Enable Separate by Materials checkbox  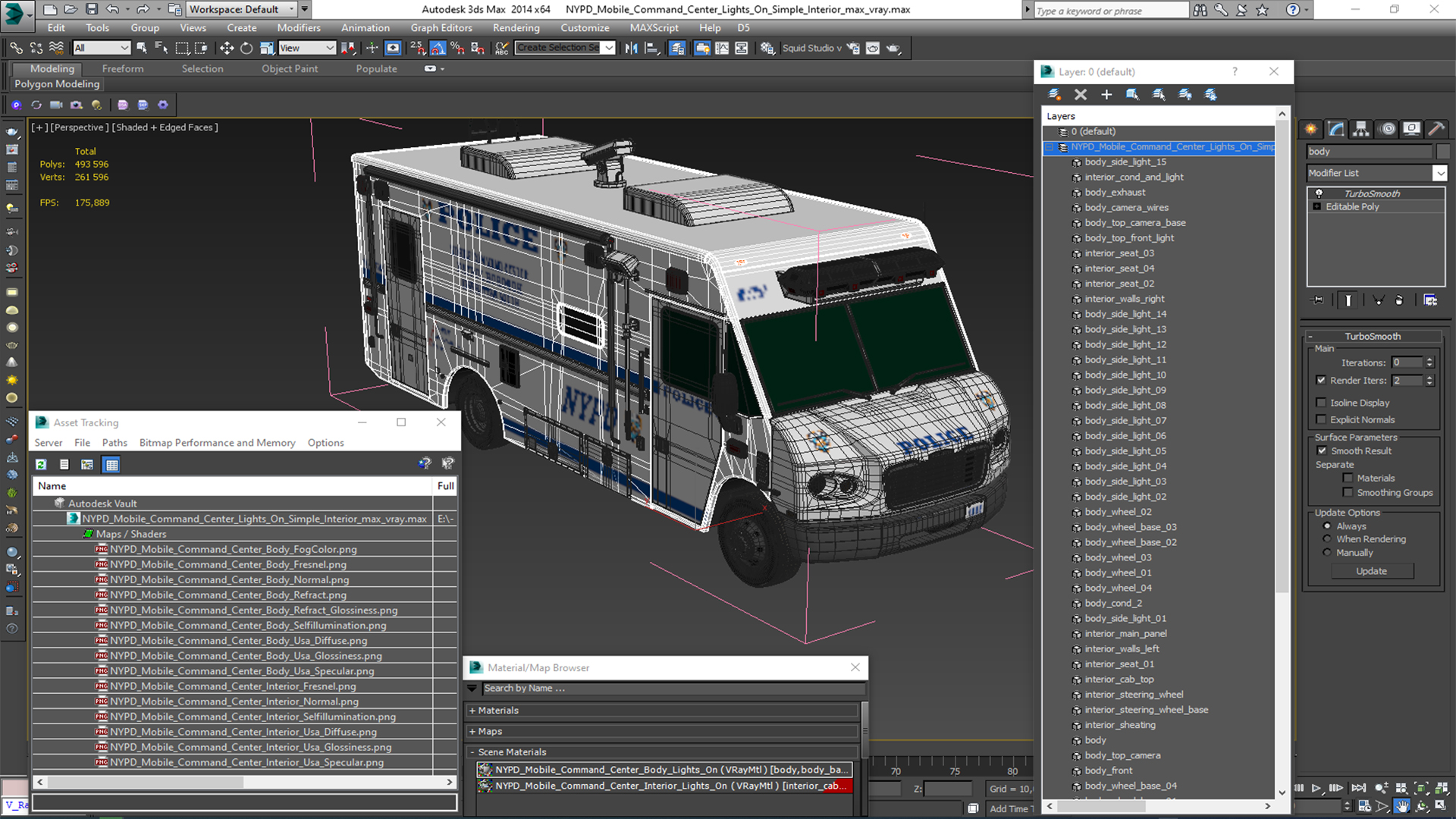pyautogui.click(x=1348, y=478)
